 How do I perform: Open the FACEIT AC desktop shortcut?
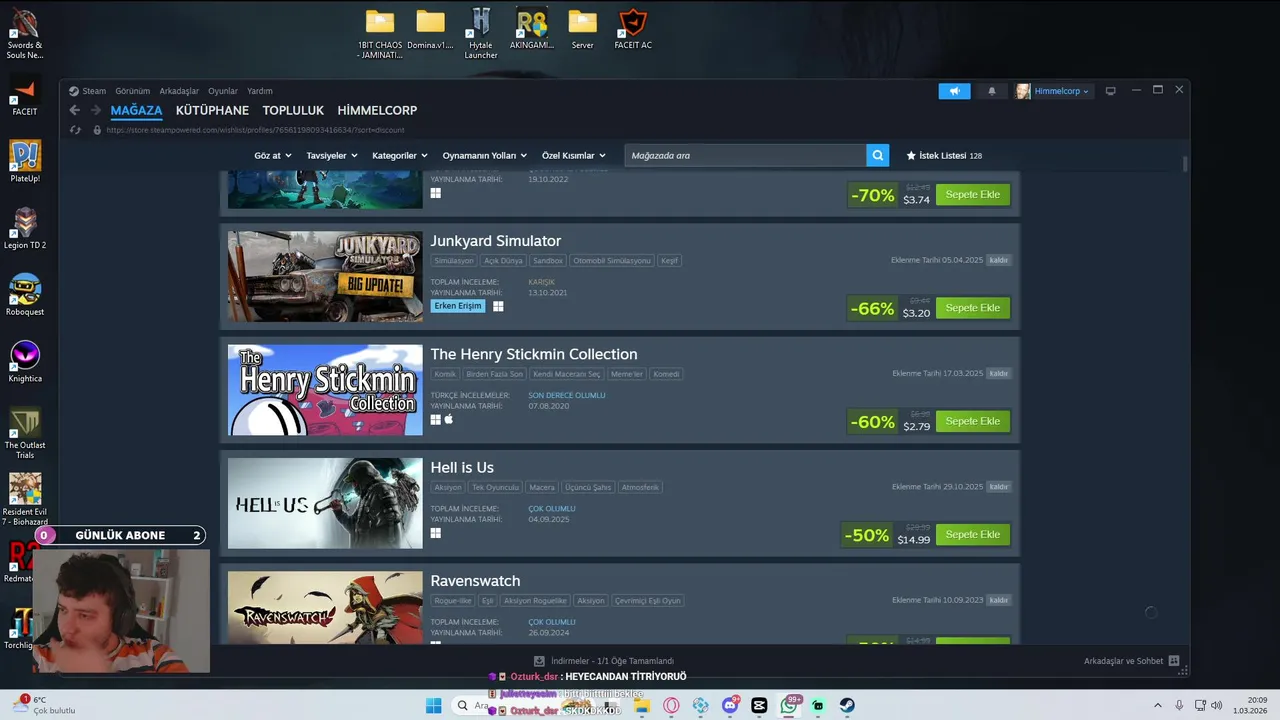[x=633, y=30]
